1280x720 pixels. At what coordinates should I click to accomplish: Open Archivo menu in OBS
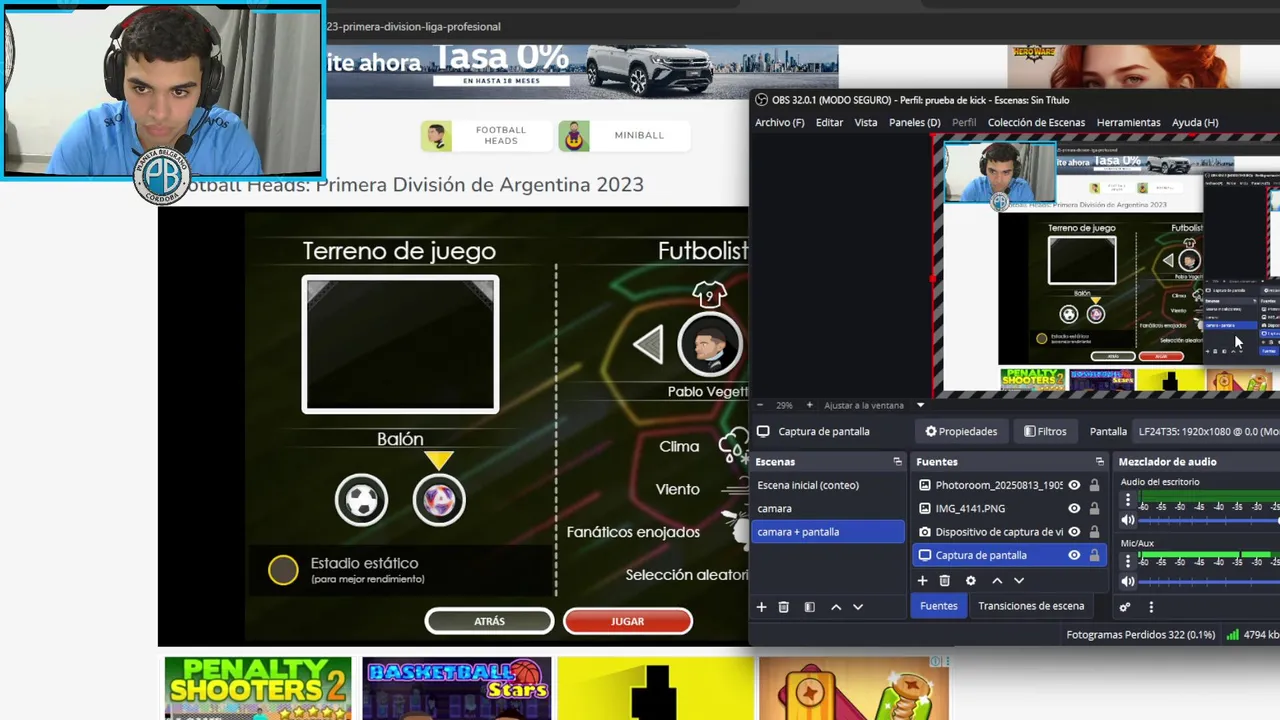pos(779,122)
